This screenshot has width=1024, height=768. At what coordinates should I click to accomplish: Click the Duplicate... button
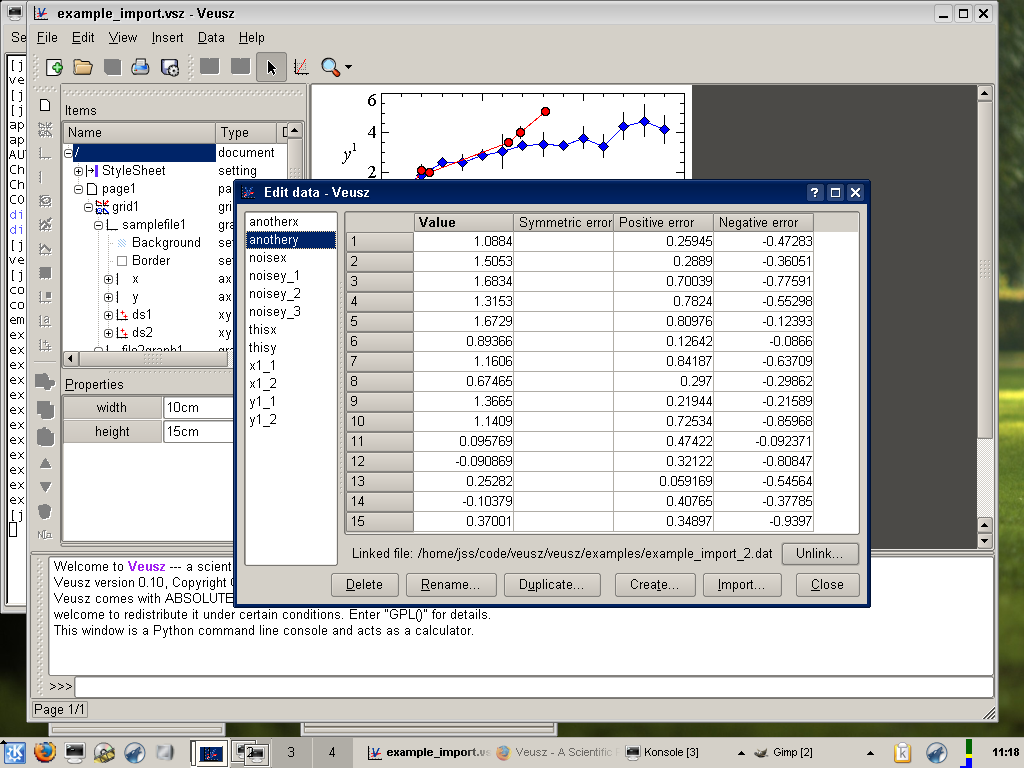[x=552, y=584]
